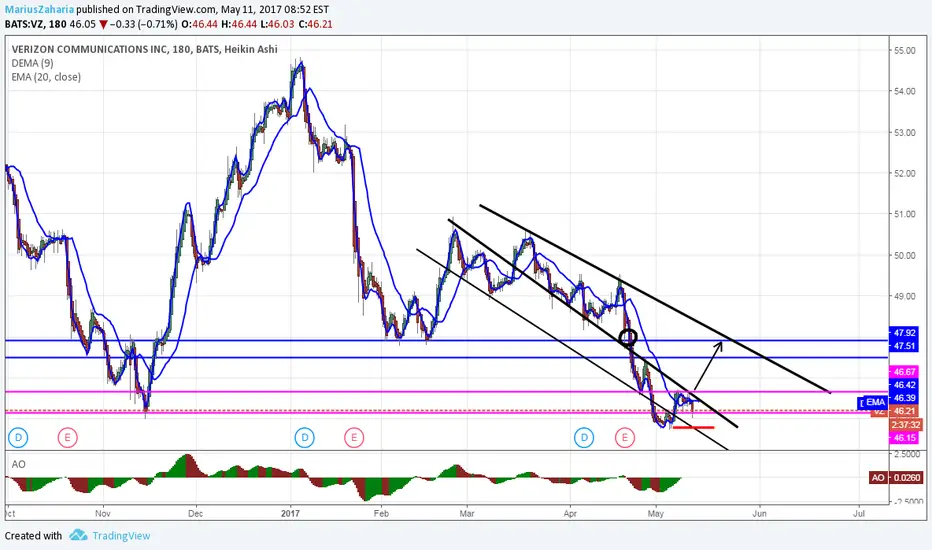Click the 49.00 price axis value
The height and width of the screenshot is (550, 932).
tap(905, 296)
